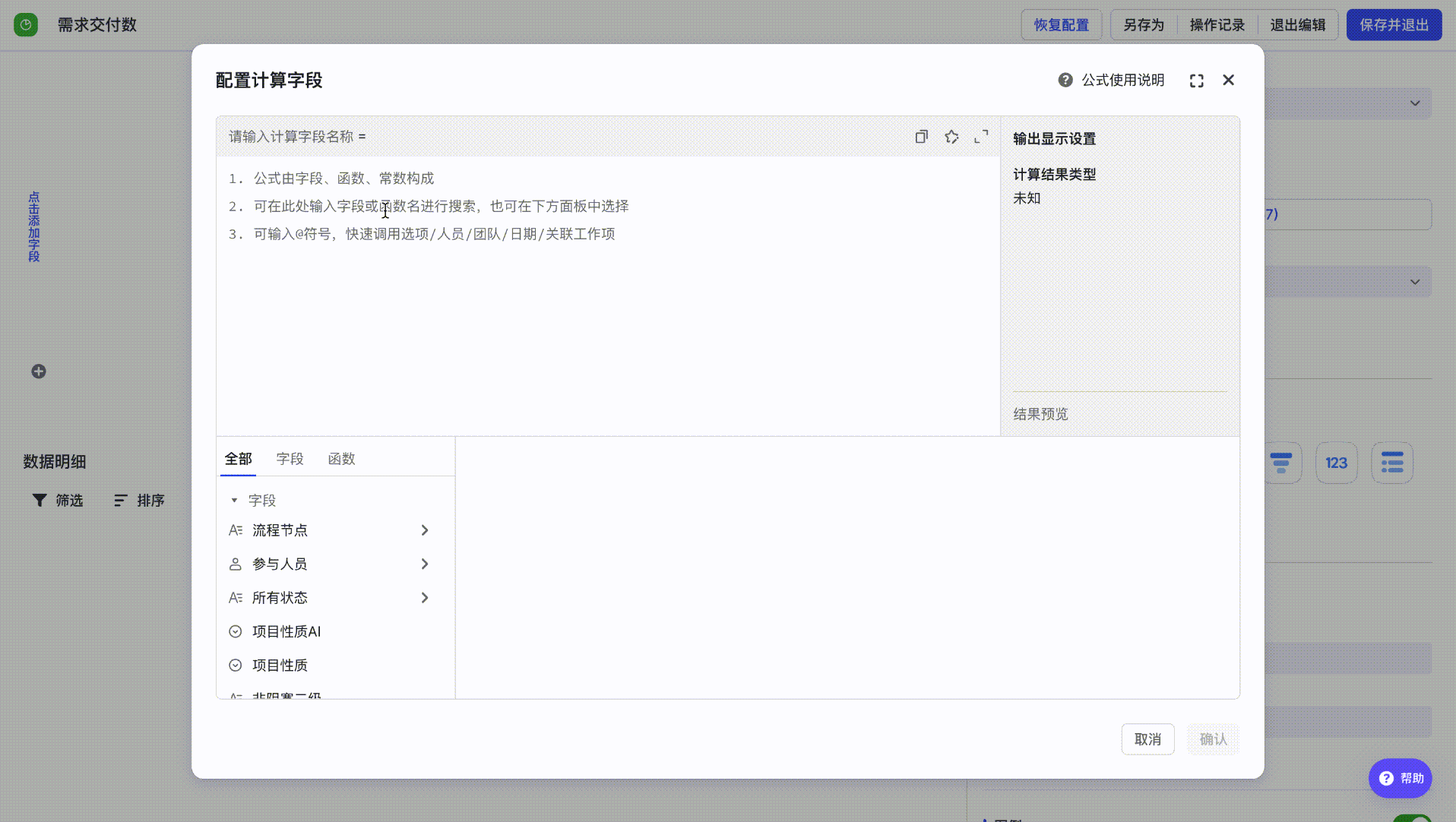Viewport: 1456px width, 822px height.
Task: Expand the 流程节点 submenu chevron
Action: [x=425, y=530]
